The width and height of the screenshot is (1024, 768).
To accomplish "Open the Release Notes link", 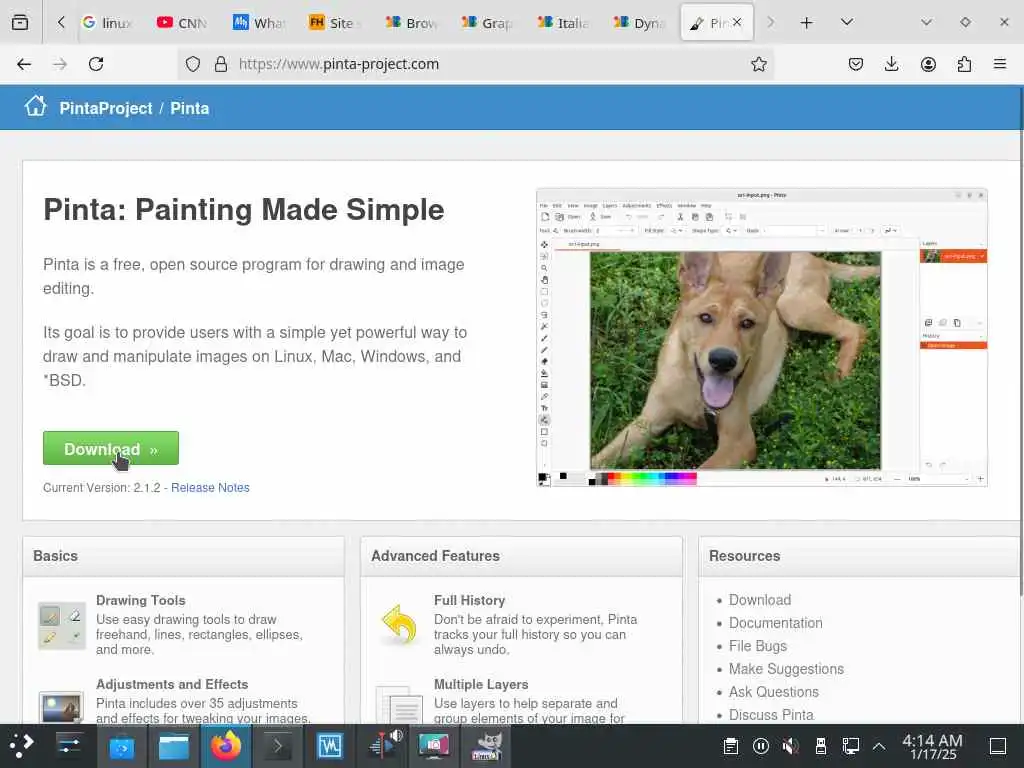I will (210, 487).
